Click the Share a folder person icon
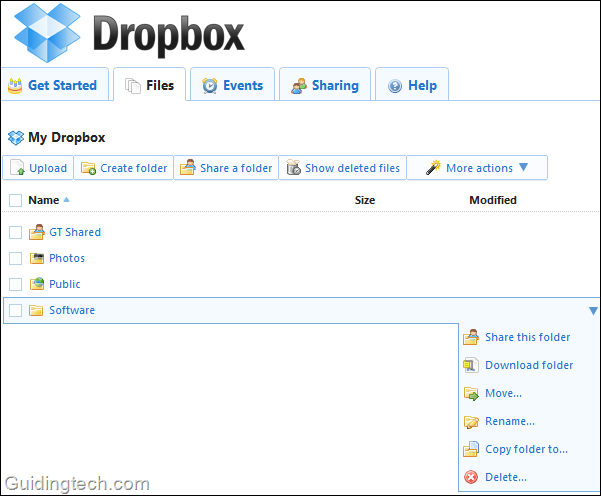The width and height of the screenshot is (601, 496). click(x=188, y=167)
